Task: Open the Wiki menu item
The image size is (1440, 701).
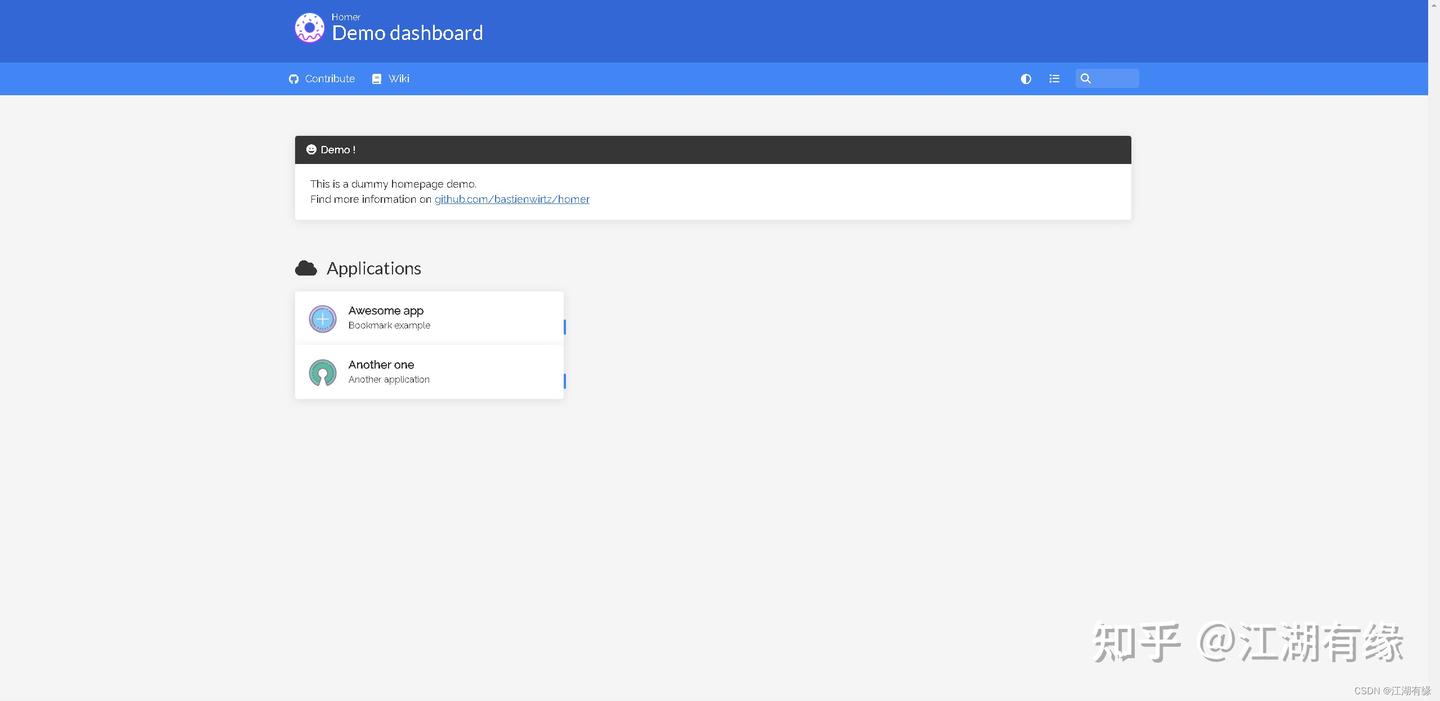Action: click(398, 78)
